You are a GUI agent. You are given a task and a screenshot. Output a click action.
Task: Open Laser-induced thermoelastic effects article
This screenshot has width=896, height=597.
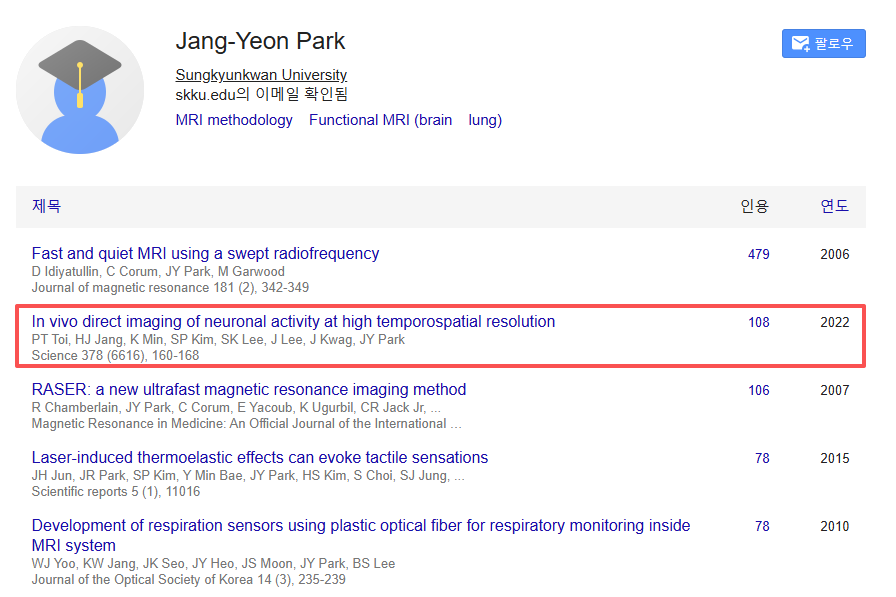point(260,457)
